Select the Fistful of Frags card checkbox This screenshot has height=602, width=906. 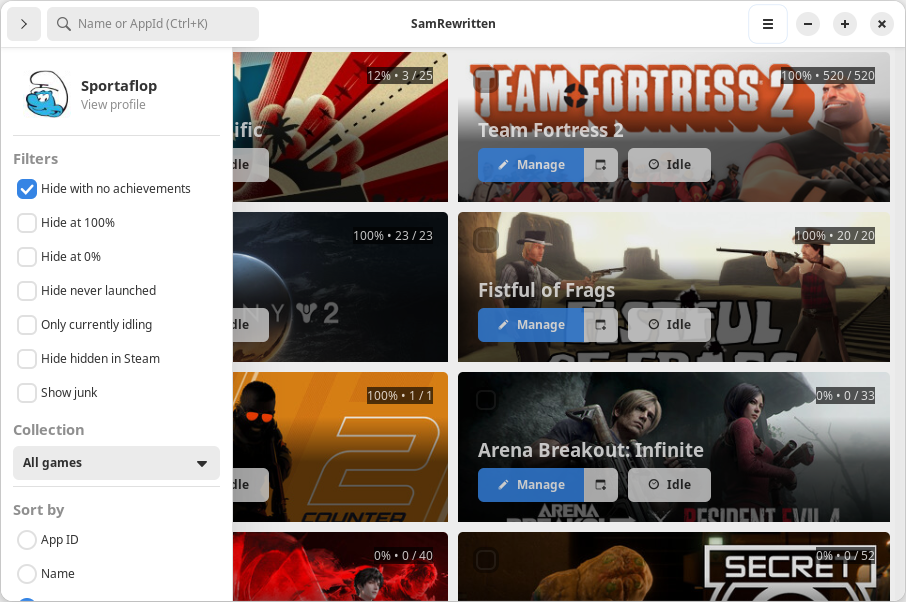tap(486, 240)
